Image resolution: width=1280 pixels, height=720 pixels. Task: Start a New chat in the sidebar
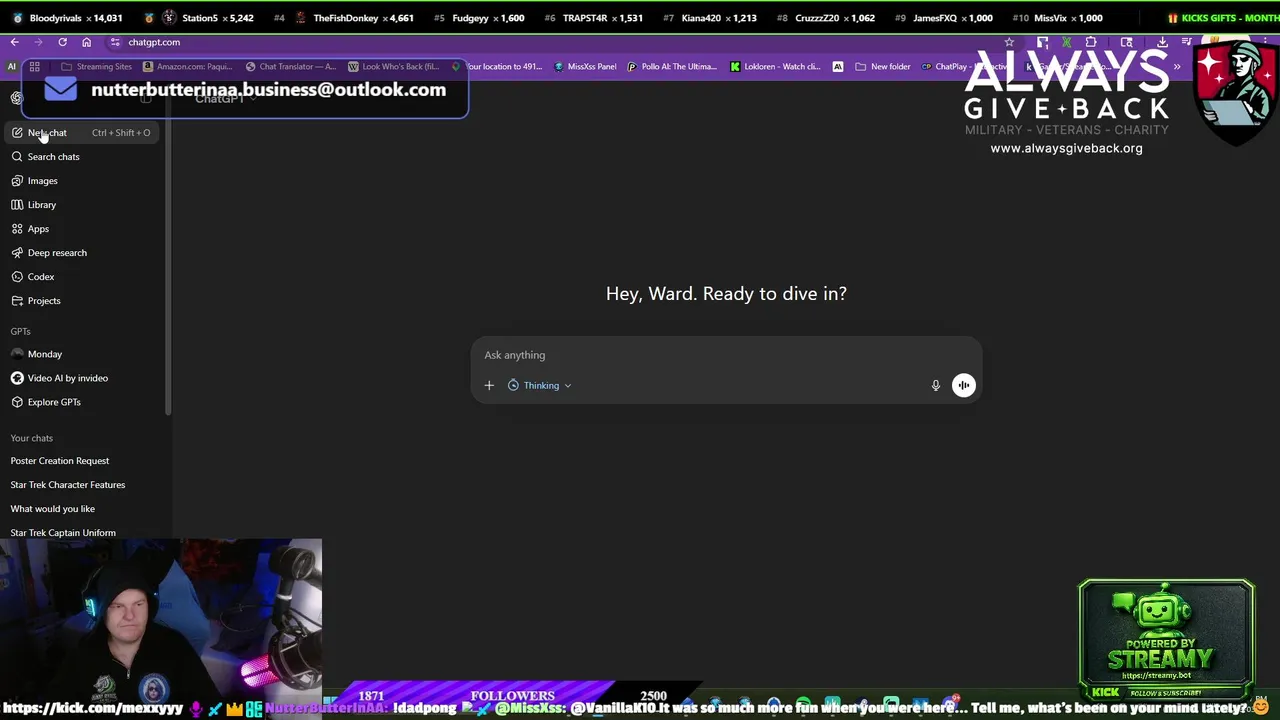(82, 133)
